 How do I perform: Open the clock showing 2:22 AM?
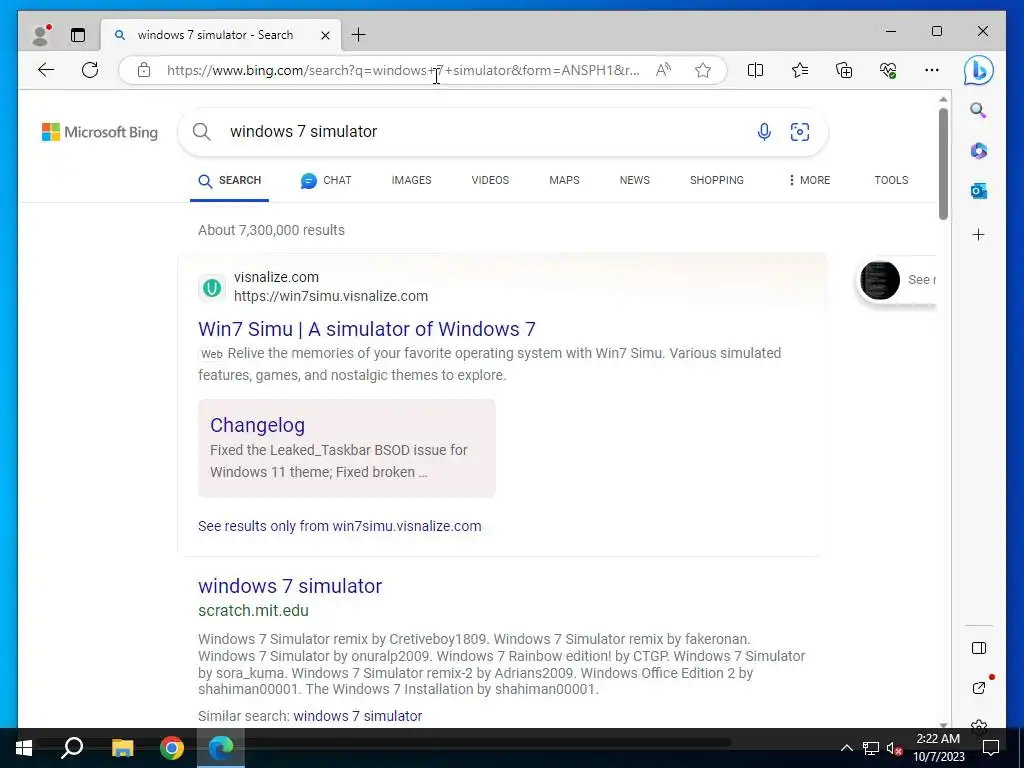coord(938,748)
